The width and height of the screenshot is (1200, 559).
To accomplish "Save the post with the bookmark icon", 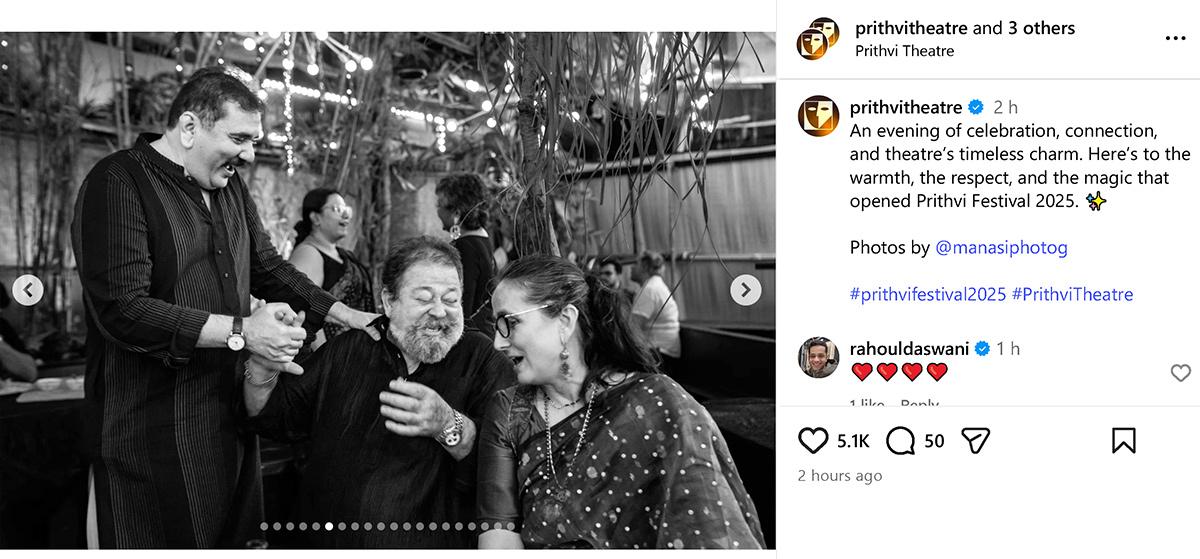I will point(1123,440).
